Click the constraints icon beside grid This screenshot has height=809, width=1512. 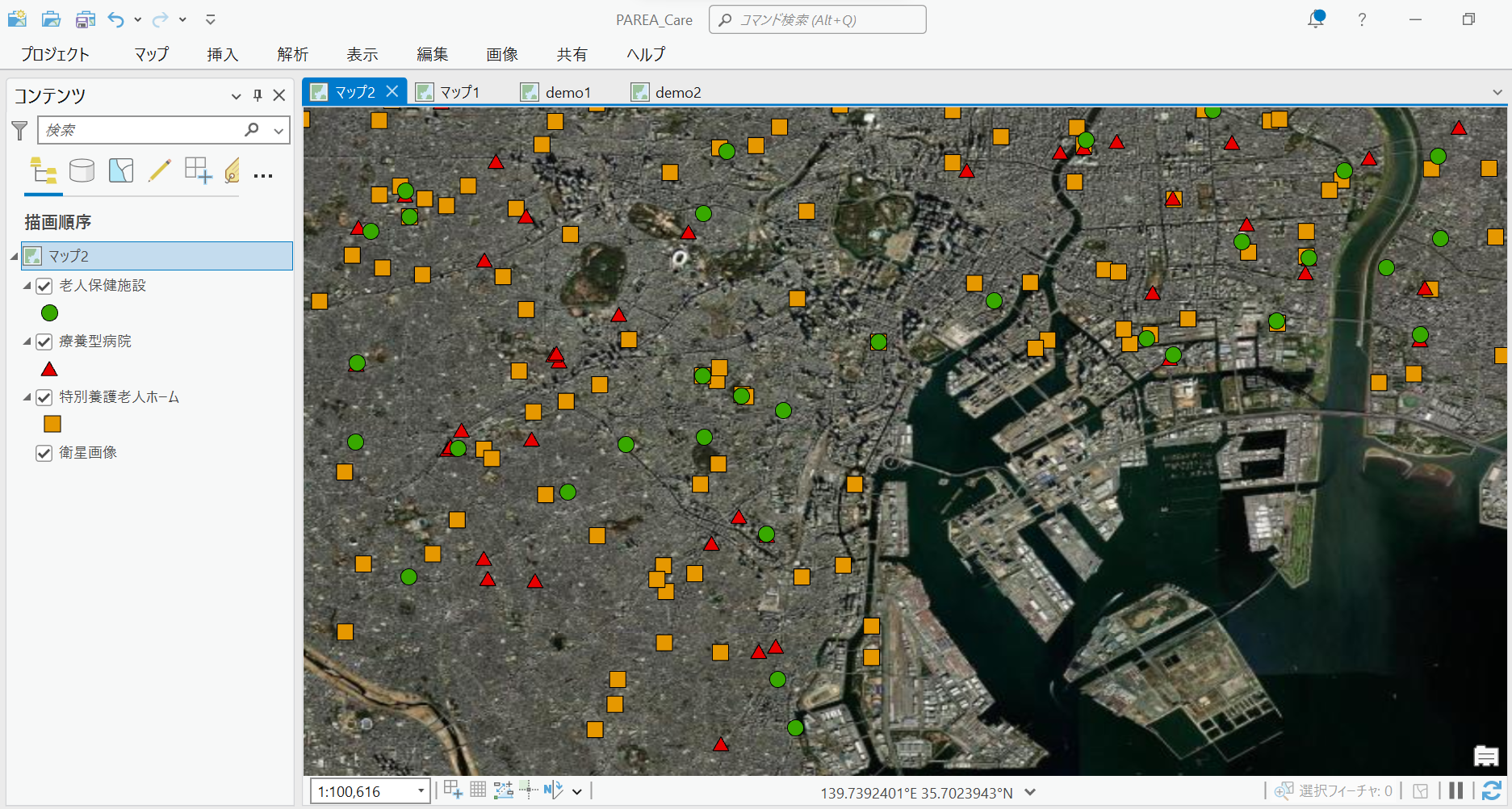503,790
